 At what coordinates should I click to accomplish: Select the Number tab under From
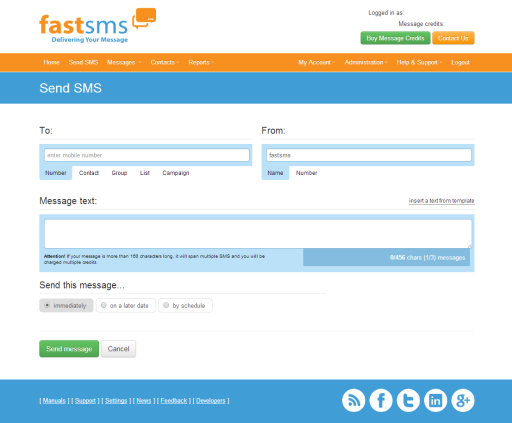click(x=306, y=173)
